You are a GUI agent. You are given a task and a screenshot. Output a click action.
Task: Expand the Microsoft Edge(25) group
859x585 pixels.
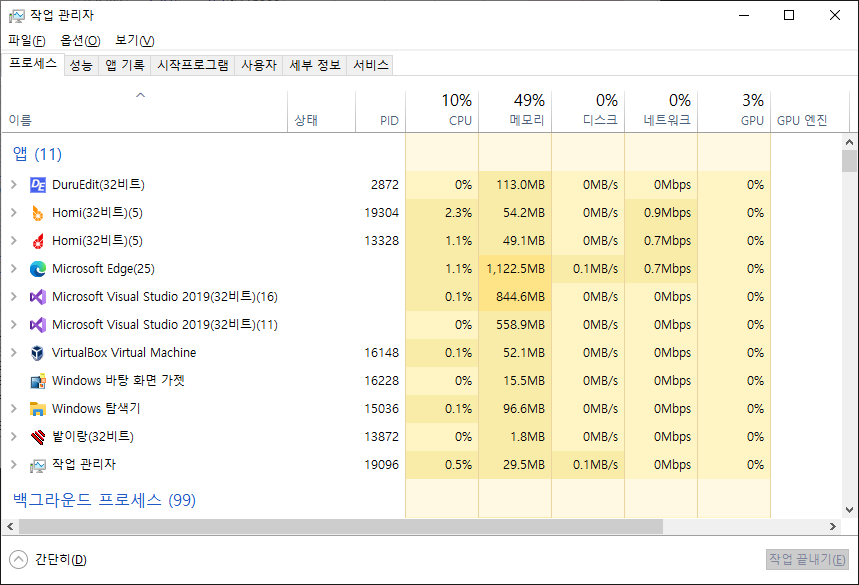(x=14, y=268)
